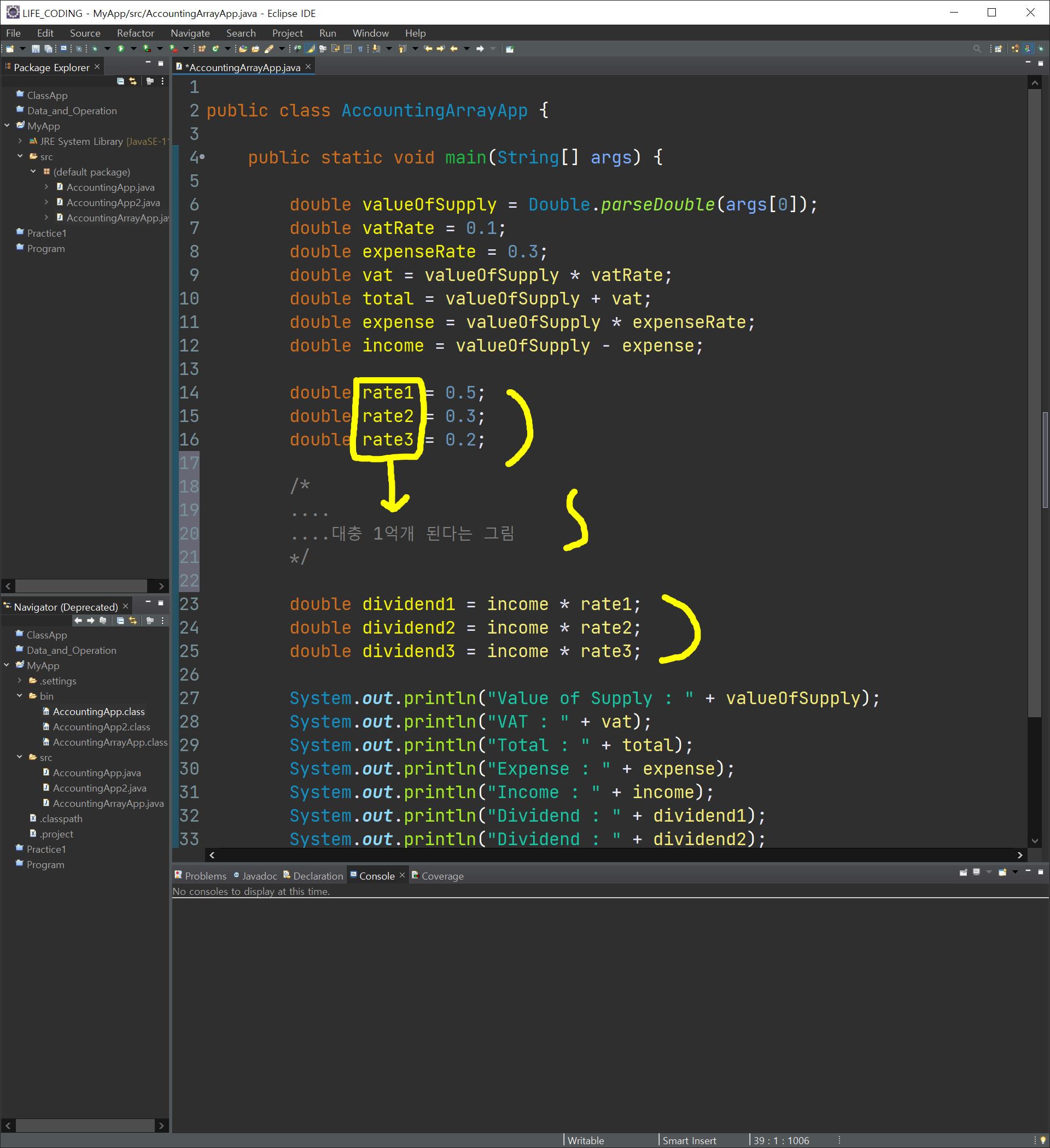Image resolution: width=1050 pixels, height=1148 pixels.
Task: Click back arrow in Navigator toolbar
Action: click(x=78, y=620)
